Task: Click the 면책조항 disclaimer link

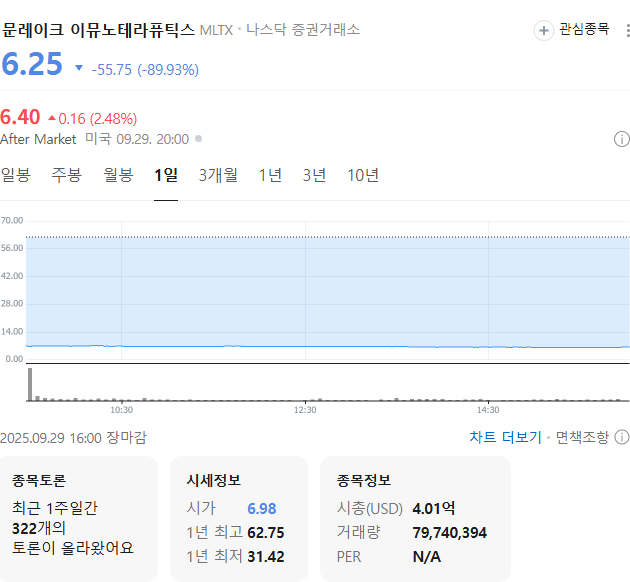Action: [x=581, y=437]
